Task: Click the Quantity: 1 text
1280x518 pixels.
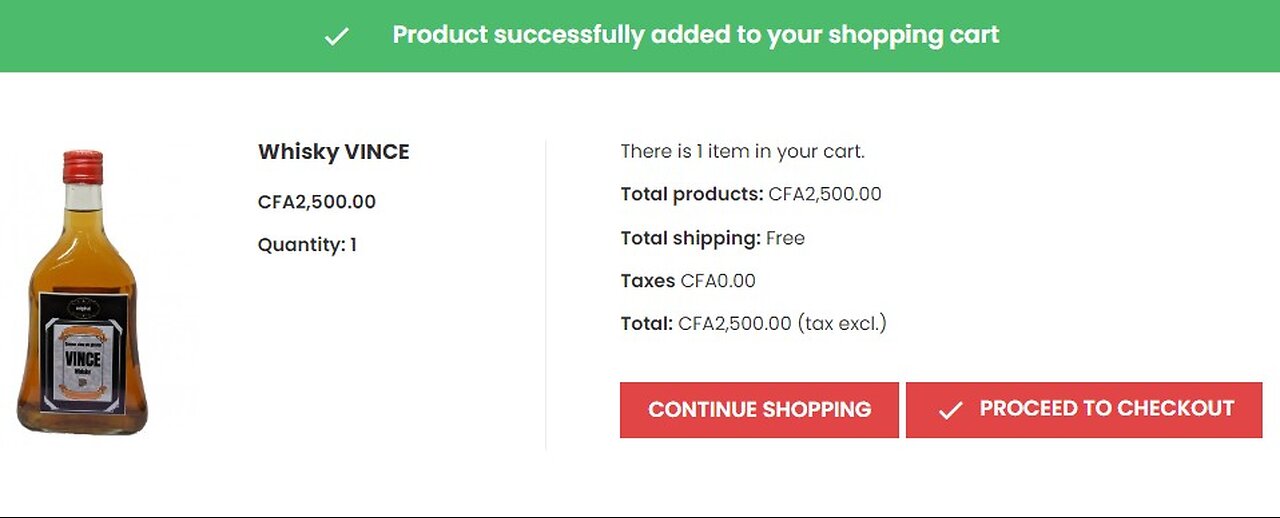Action: (307, 245)
